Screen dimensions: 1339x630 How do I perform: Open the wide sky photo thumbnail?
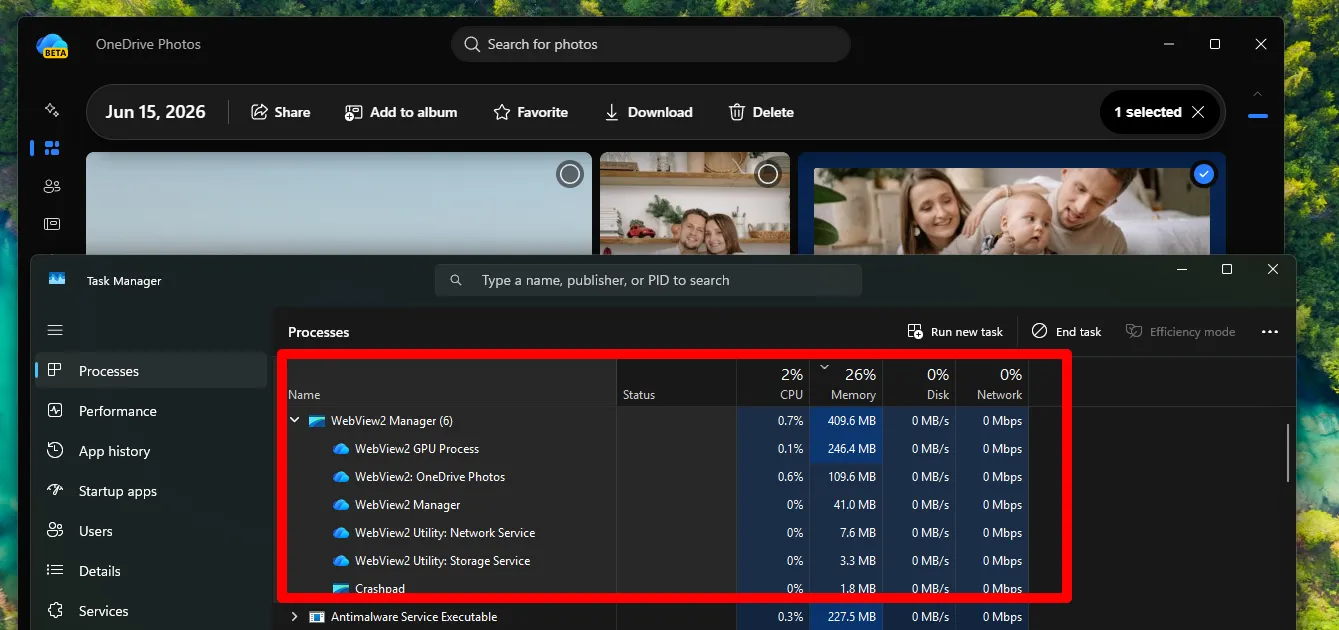(x=339, y=203)
